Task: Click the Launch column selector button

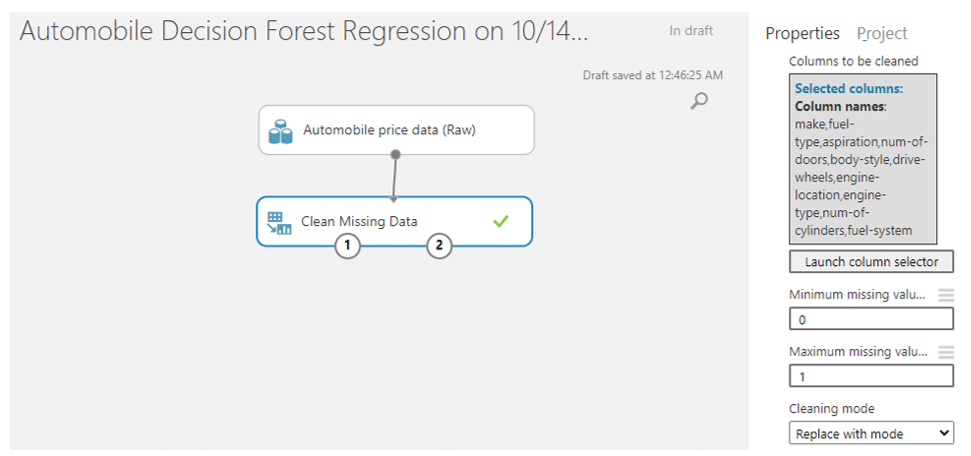Action: tap(871, 261)
